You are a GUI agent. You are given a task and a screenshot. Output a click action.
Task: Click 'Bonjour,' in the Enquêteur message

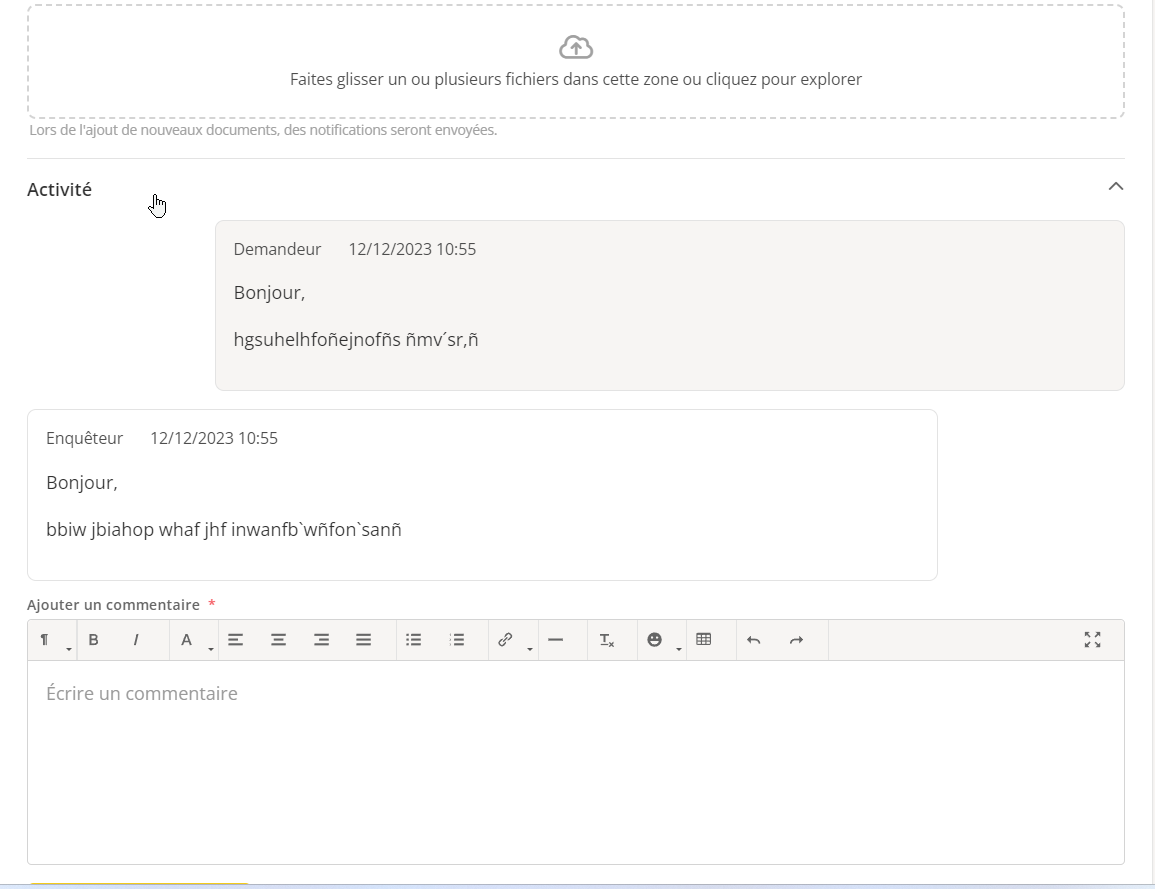coord(82,482)
